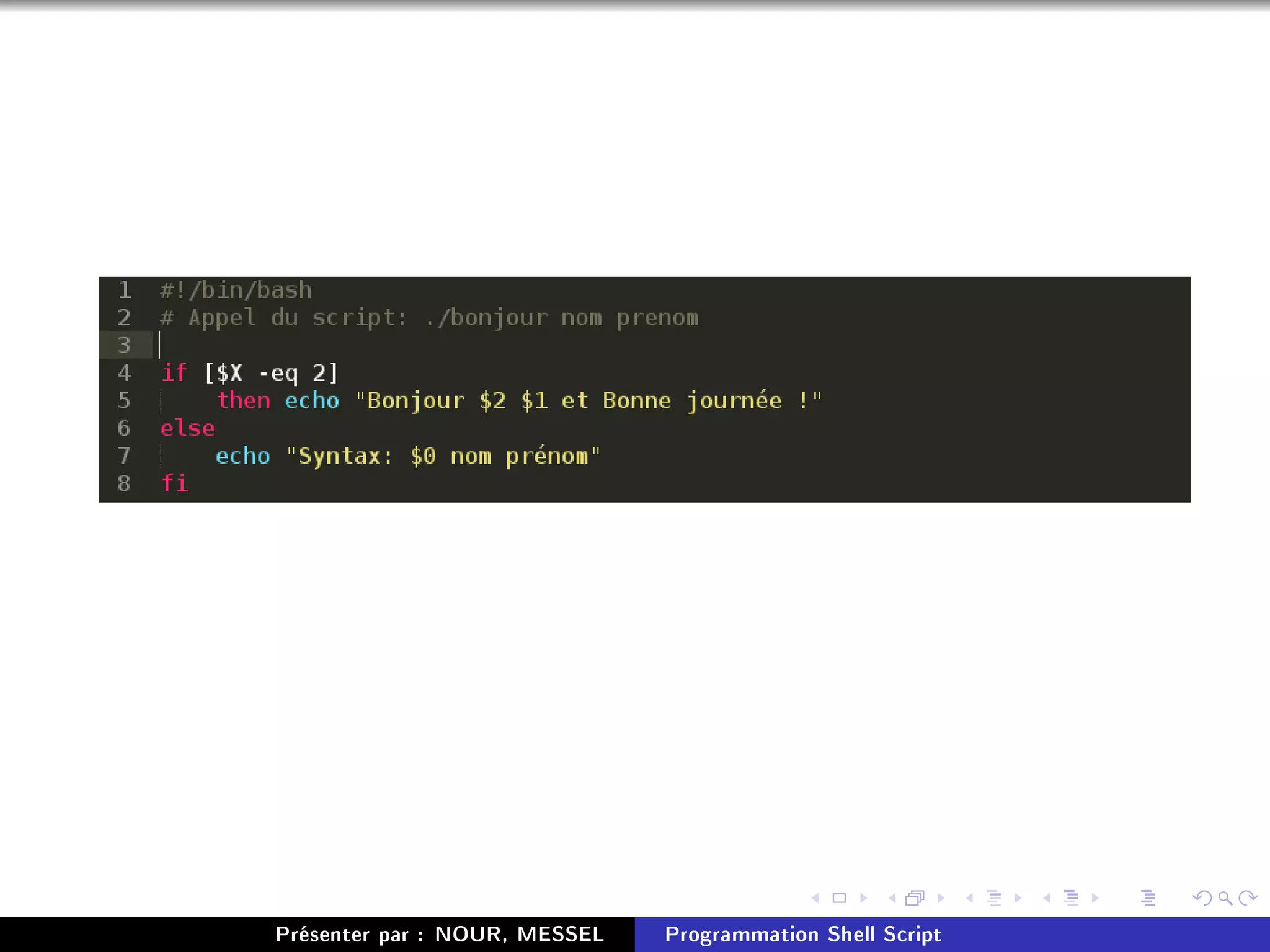Click the presentation outline bars icon
The image size is (1270, 952).
(1148, 897)
